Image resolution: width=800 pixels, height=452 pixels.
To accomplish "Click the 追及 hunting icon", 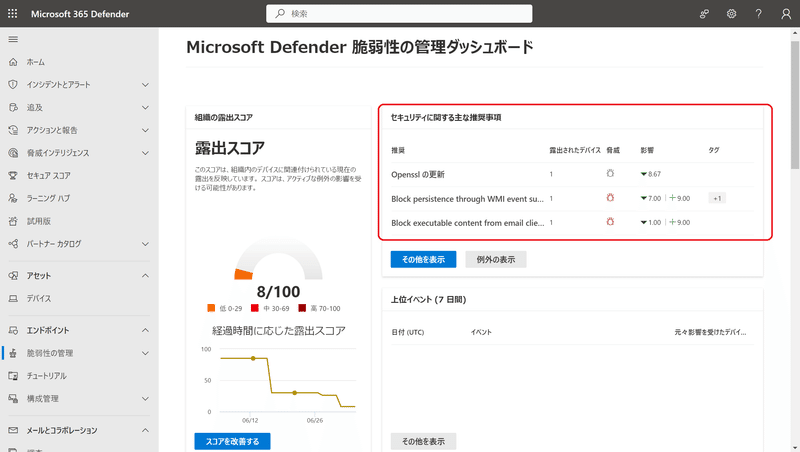I will pyautogui.click(x=13, y=107).
